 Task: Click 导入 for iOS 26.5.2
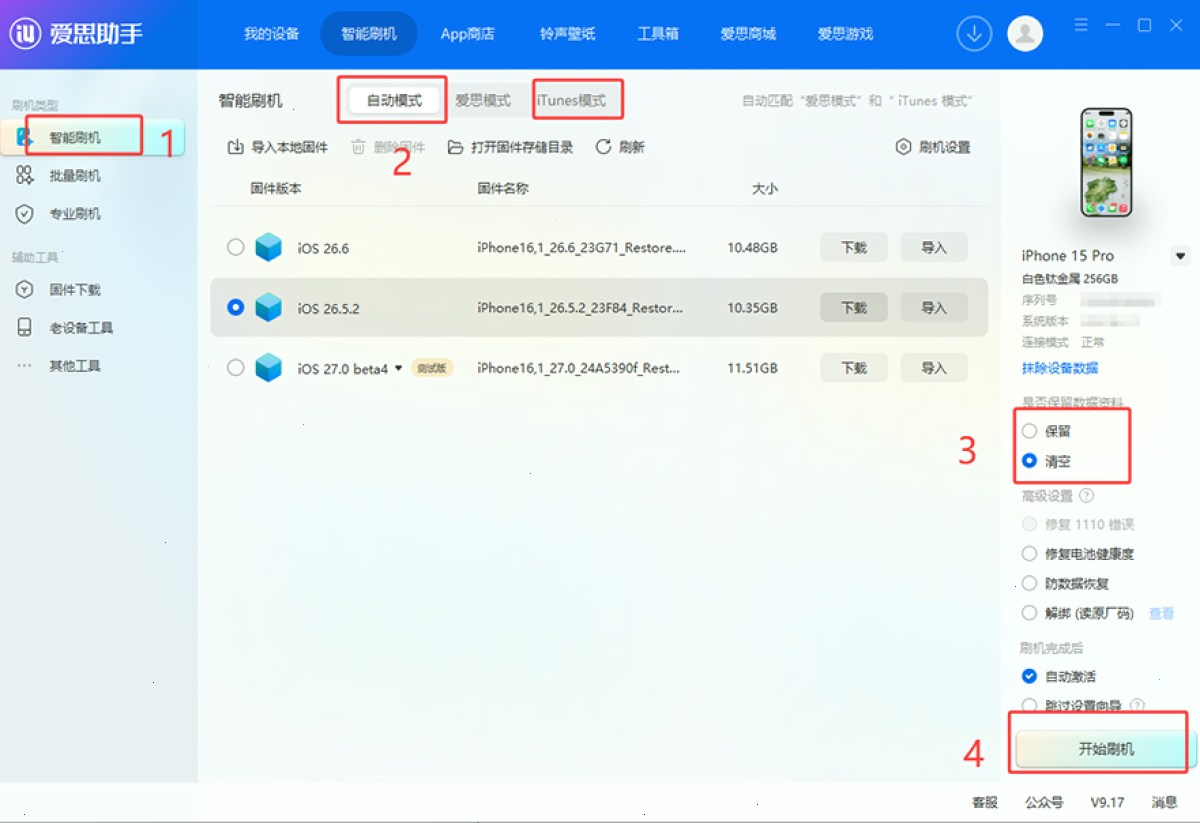coord(934,307)
